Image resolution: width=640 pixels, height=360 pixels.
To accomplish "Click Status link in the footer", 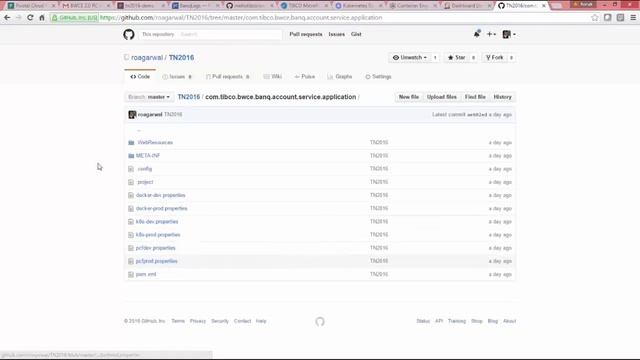I will point(423,321).
